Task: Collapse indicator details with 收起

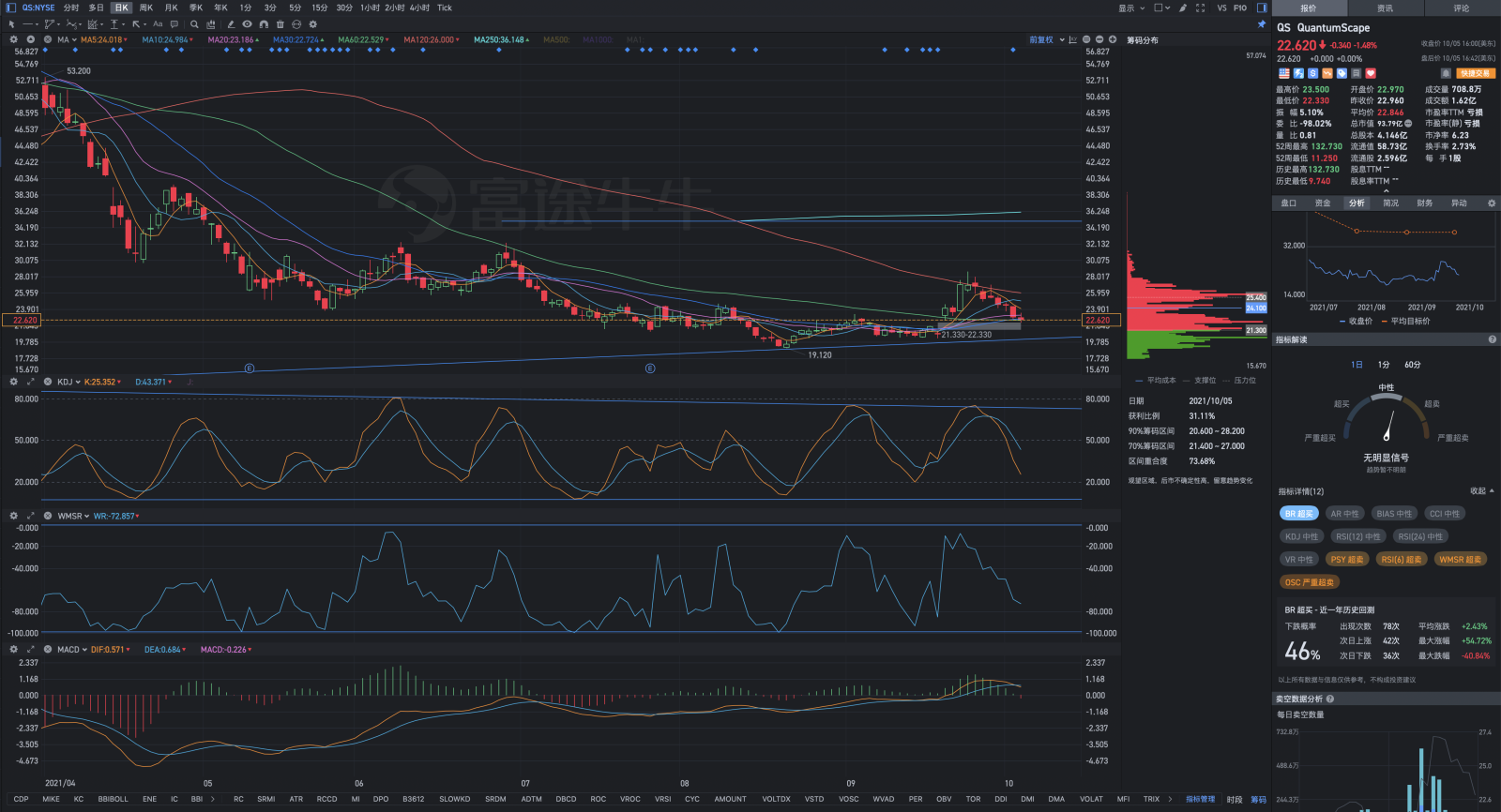Action: (x=1482, y=491)
